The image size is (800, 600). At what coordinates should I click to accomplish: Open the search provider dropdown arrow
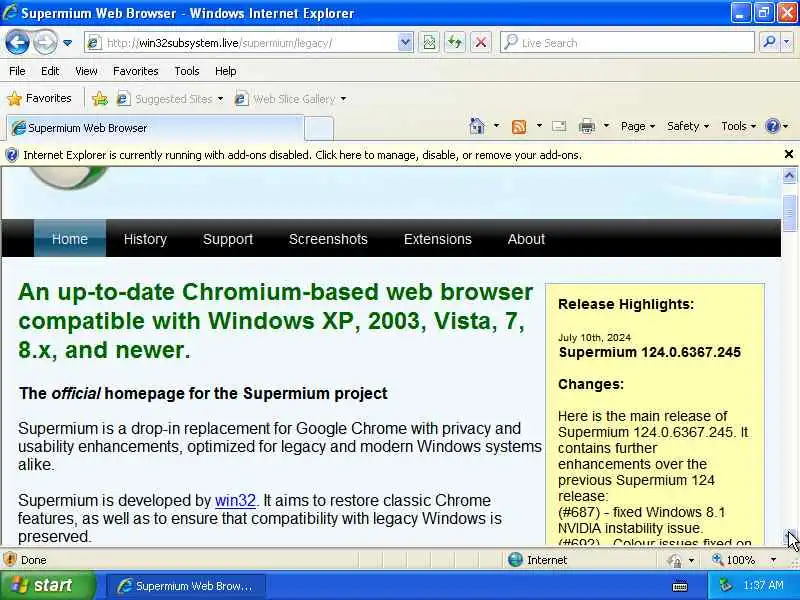click(x=787, y=43)
